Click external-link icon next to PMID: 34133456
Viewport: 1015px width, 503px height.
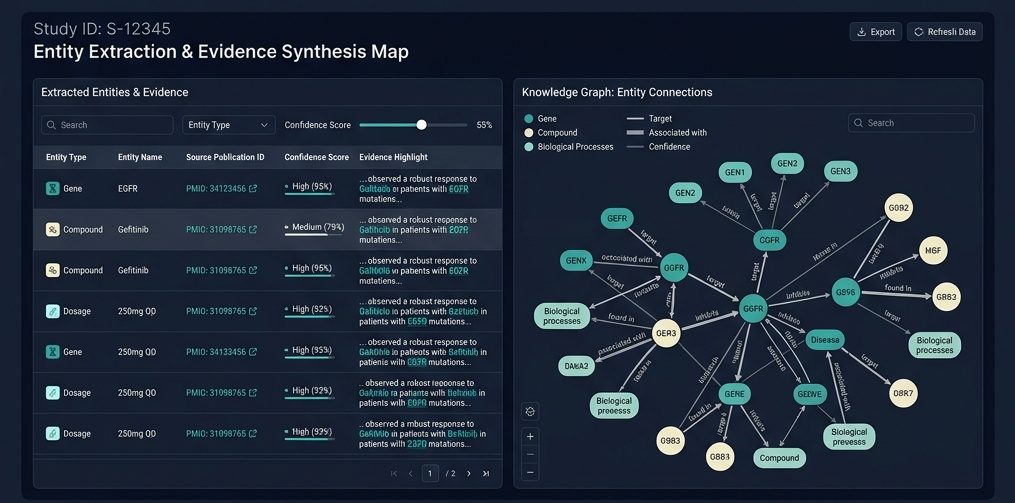pyautogui.click(x=253, y=352)
